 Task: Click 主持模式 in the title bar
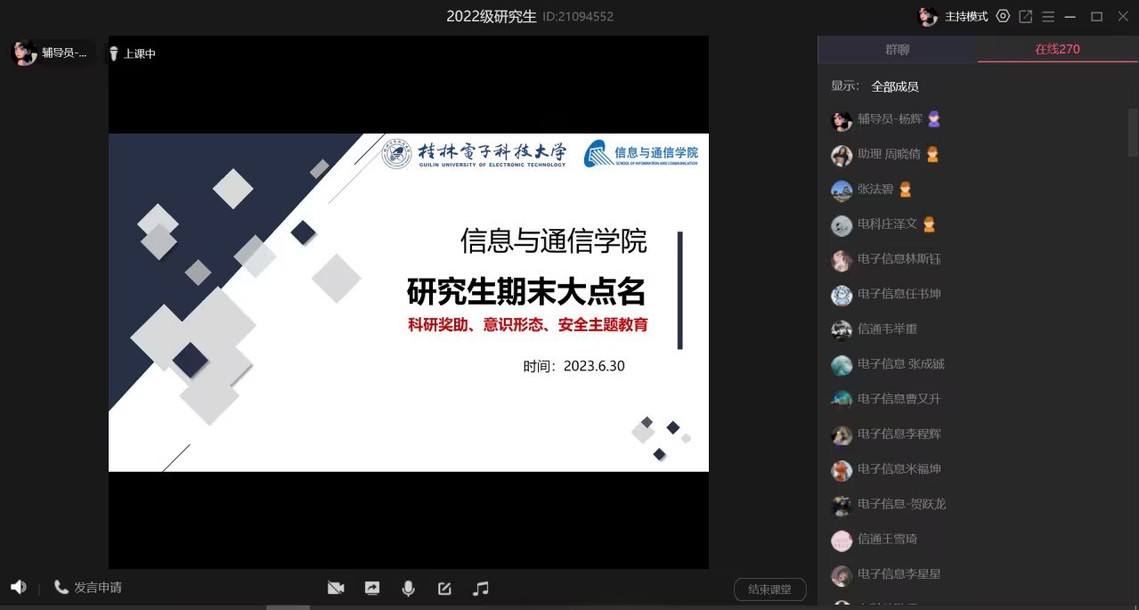[x=966, y=17]
